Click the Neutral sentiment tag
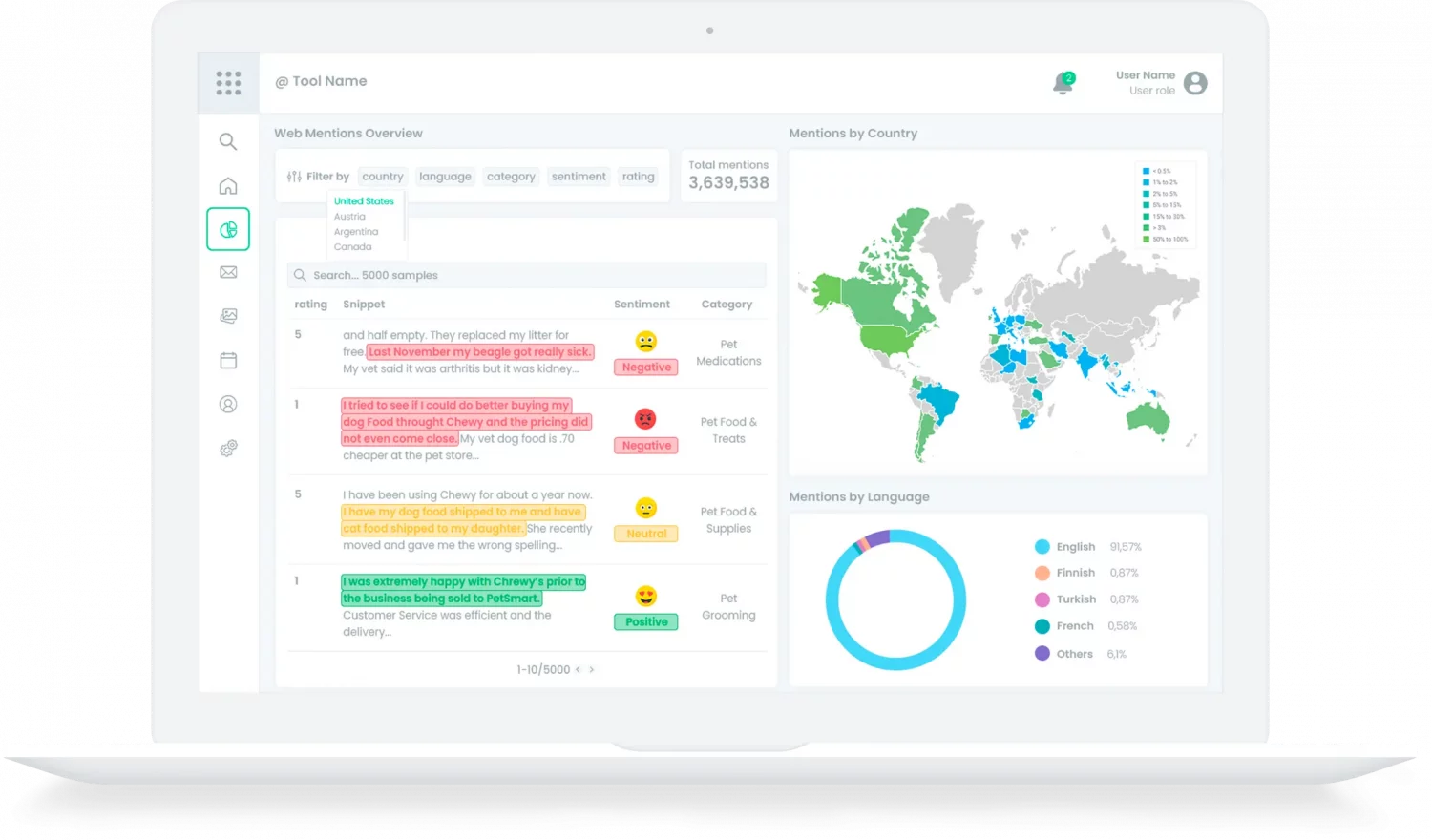Viewport: 1432px width, 840px height. click(x=646, y=535)
